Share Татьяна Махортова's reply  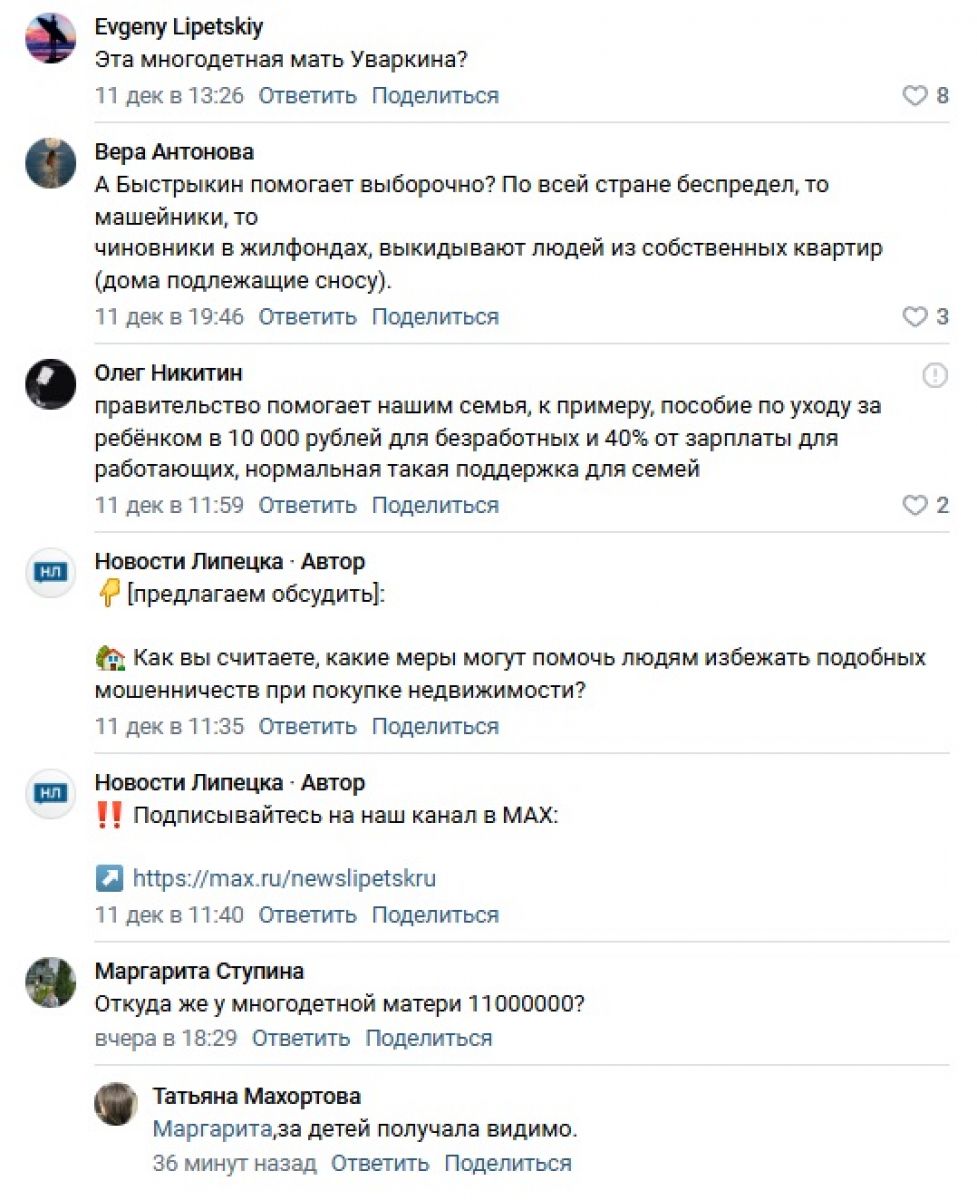tap(508, 1163)
